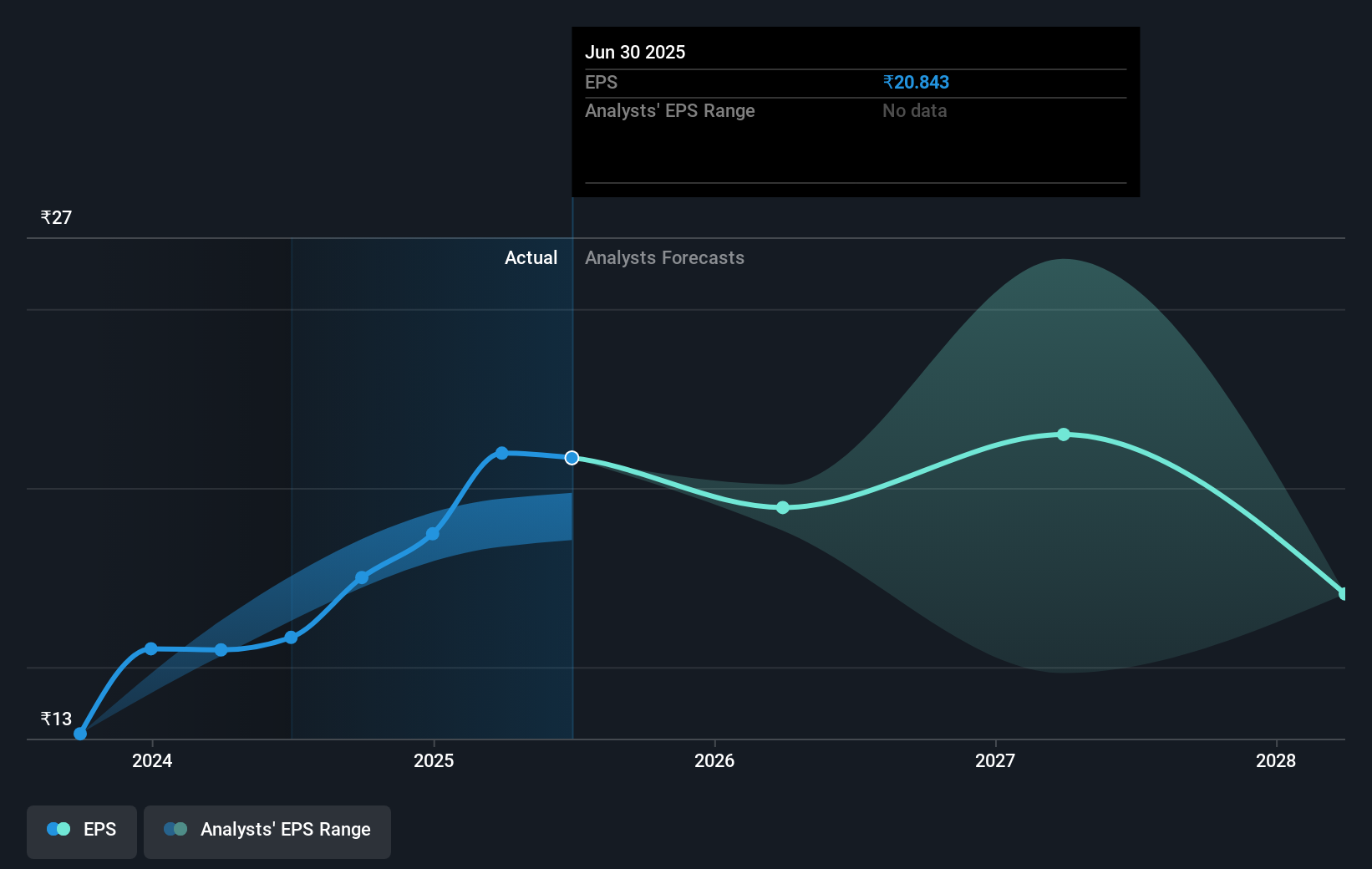The image size is (1372, 869).
Task: Click the Analysts' EPS Range legend dots
Action: [x=175, y=829]
